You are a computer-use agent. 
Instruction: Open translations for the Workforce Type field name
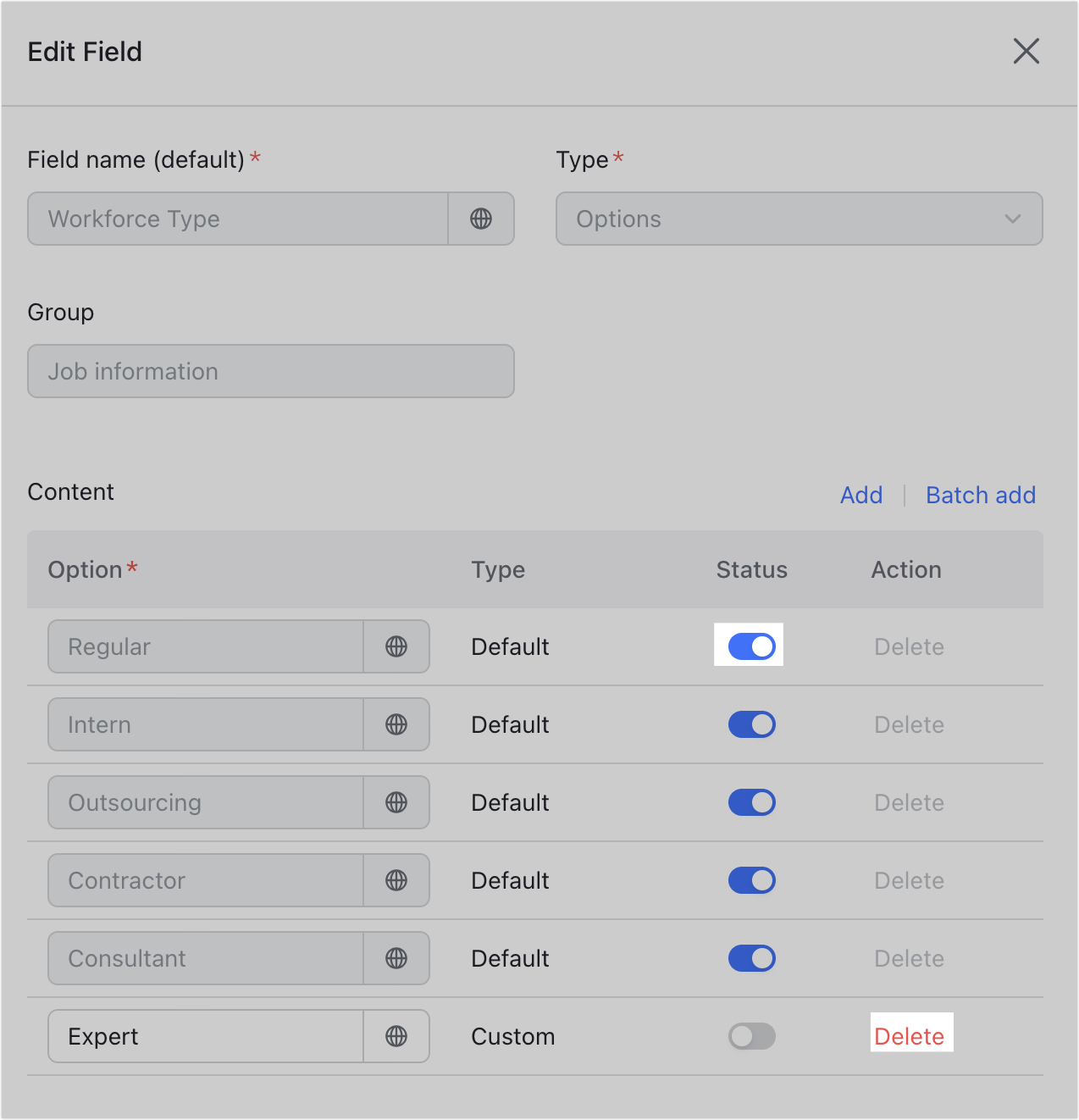tap(480, 219)
